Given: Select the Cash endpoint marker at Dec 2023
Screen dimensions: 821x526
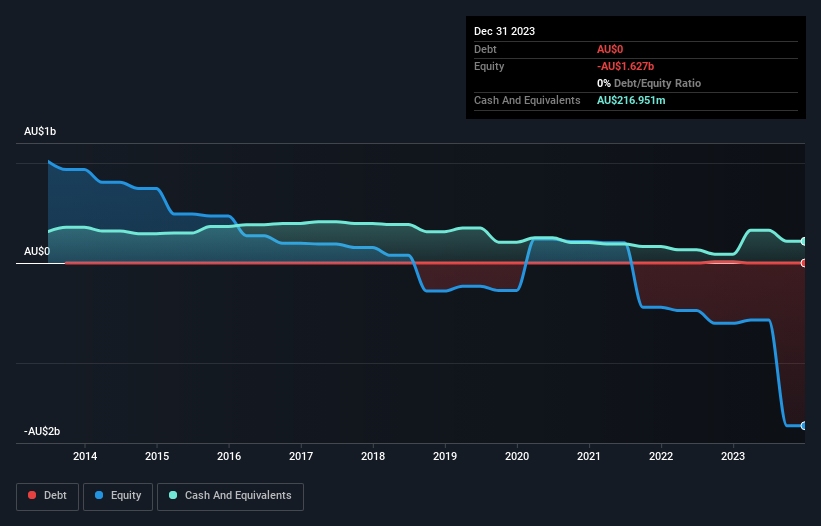Looking at the screenshot, I should (x=804, y=241).
